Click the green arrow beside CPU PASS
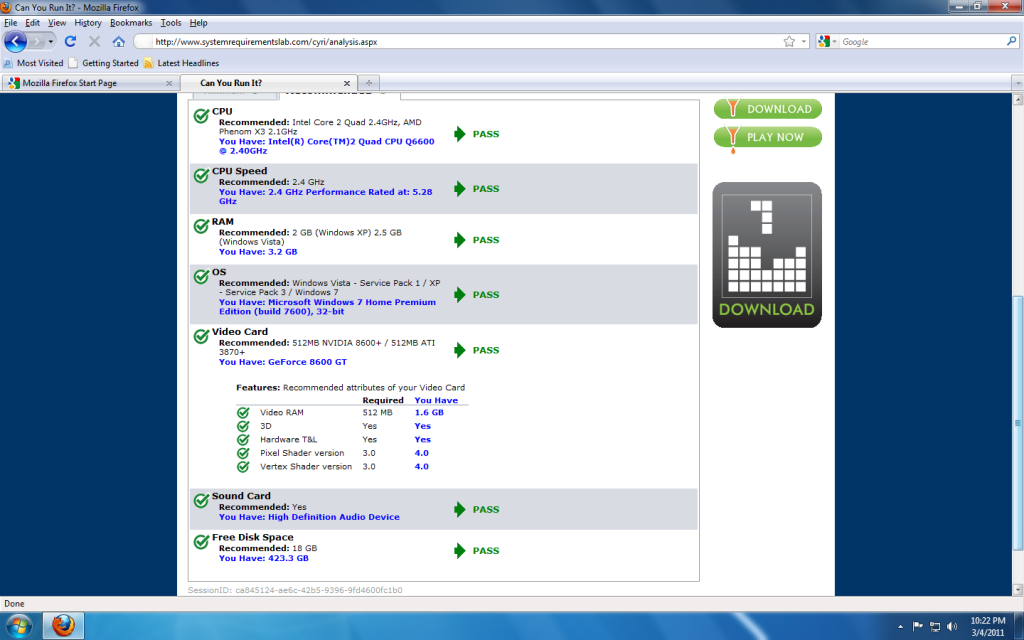 [x=460, y=134]
